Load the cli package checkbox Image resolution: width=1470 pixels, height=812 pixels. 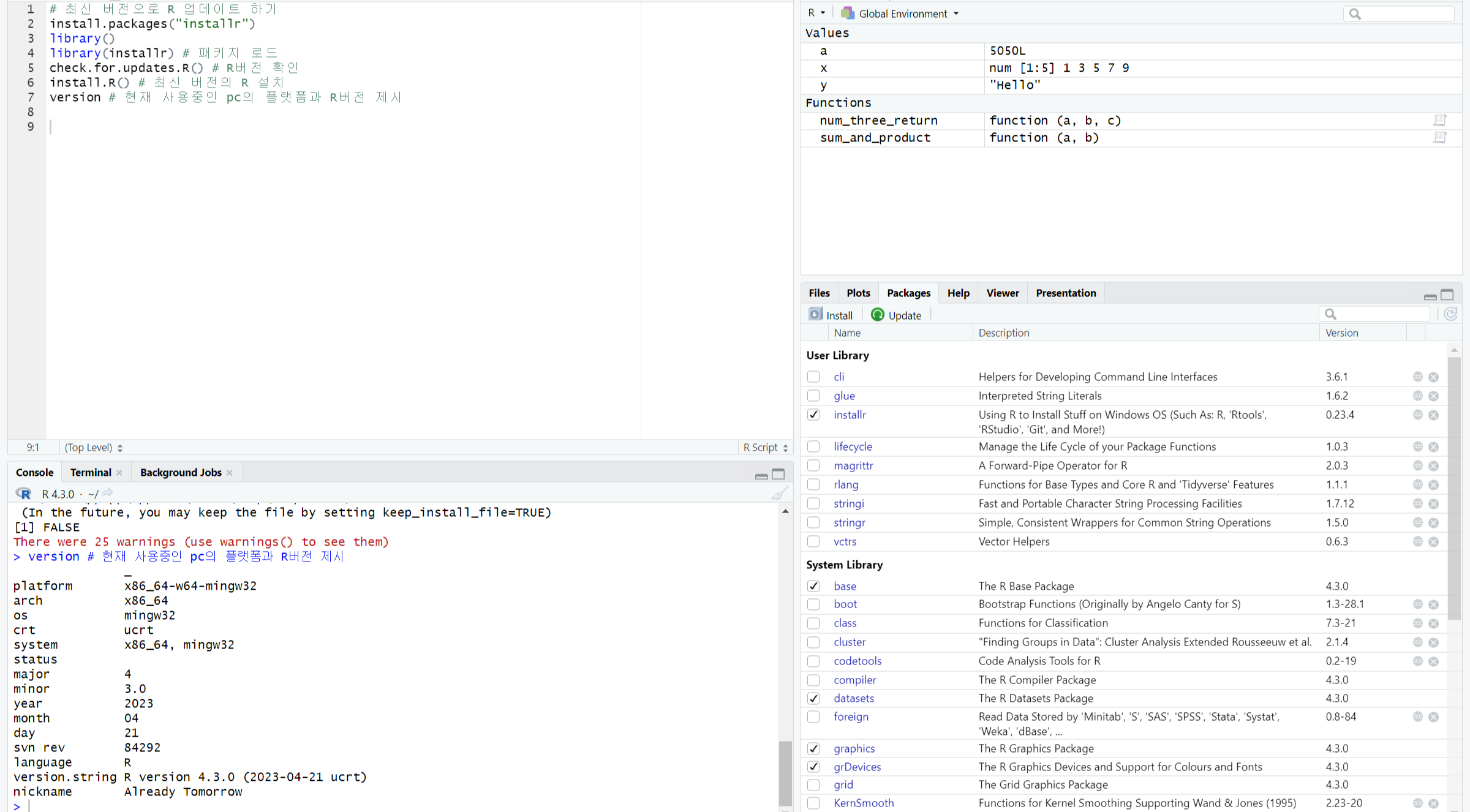pos(813,377)
